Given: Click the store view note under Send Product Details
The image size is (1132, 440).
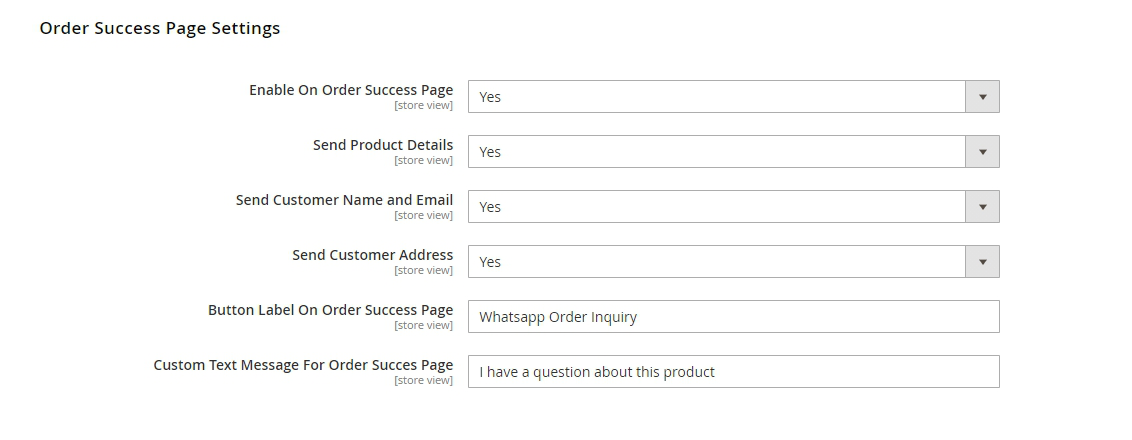Looking at the screenshot, I should pyautogui.click(x=423, y=161).
